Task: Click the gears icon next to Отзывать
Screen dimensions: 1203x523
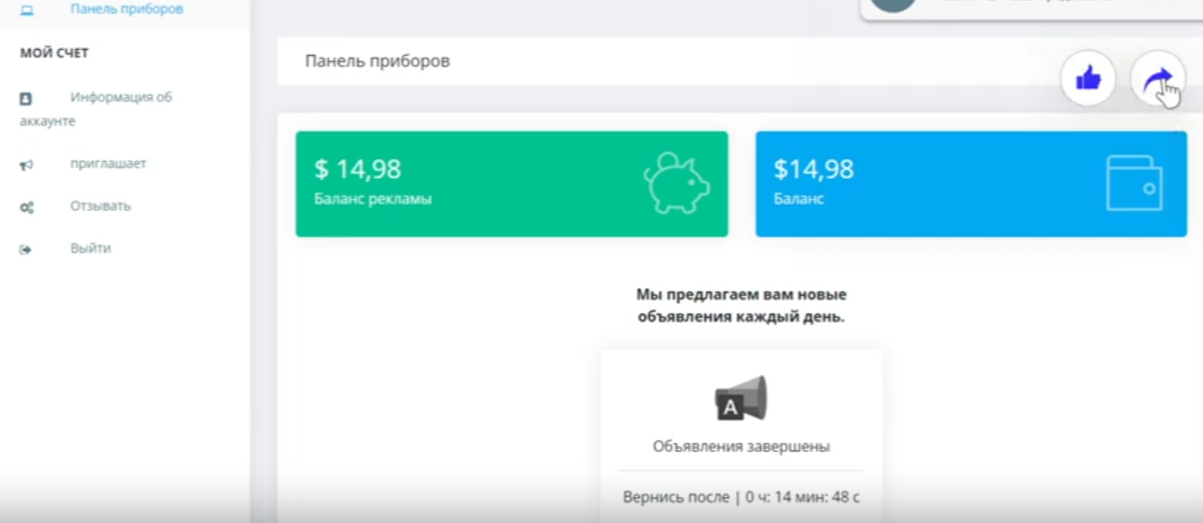Action: [27, 207]
